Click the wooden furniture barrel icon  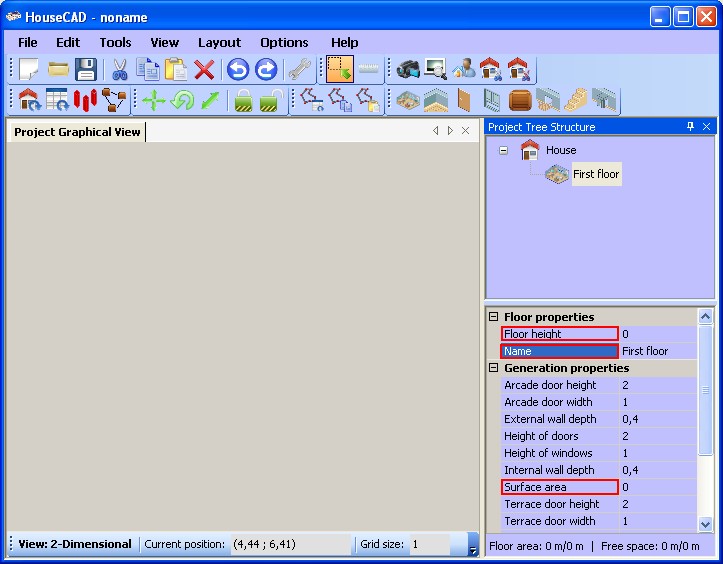(x=520, y=100)
